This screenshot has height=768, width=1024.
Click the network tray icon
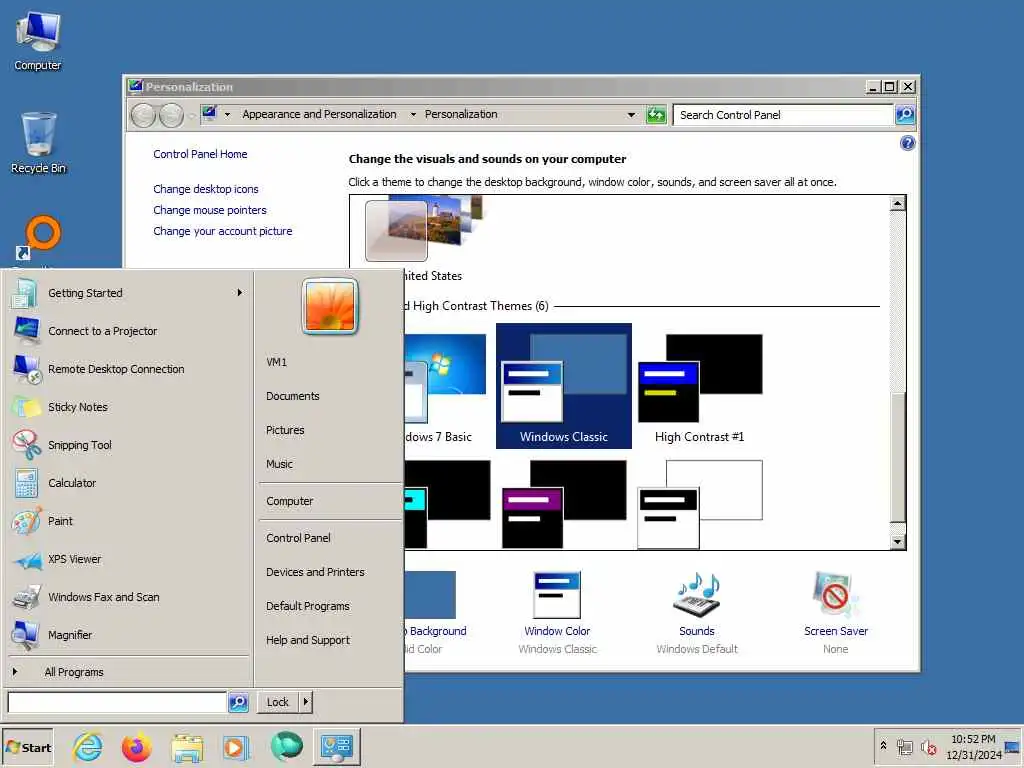pos(905,747)
